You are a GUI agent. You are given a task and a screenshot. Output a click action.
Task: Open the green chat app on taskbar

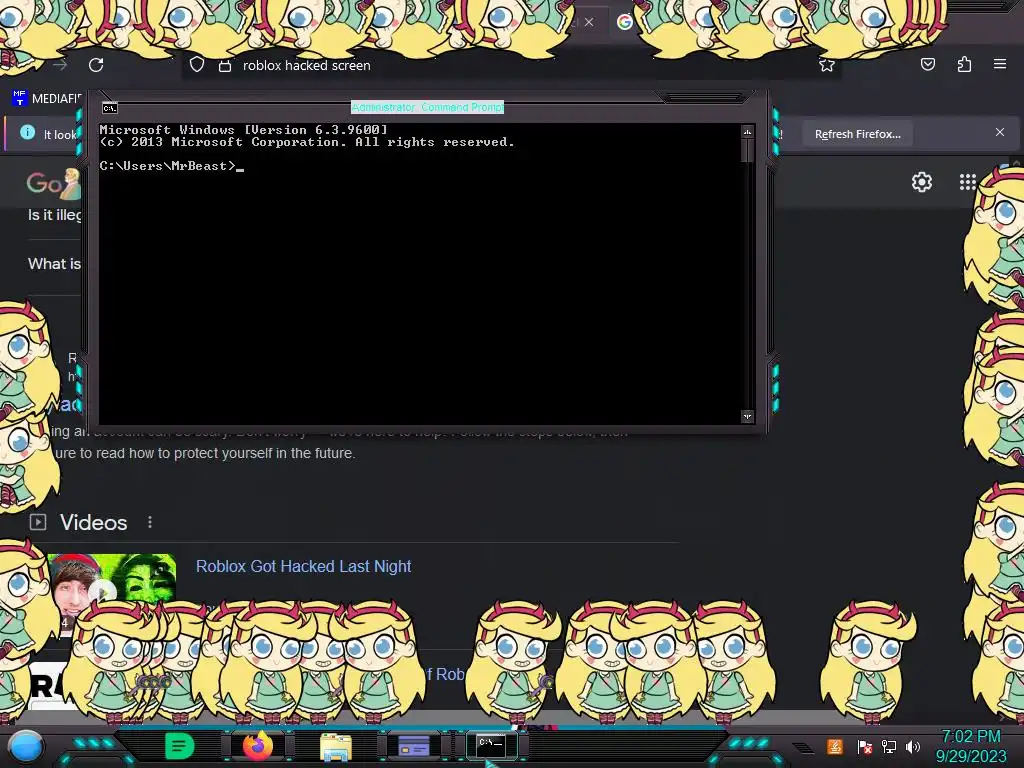[x=180, y=746]
